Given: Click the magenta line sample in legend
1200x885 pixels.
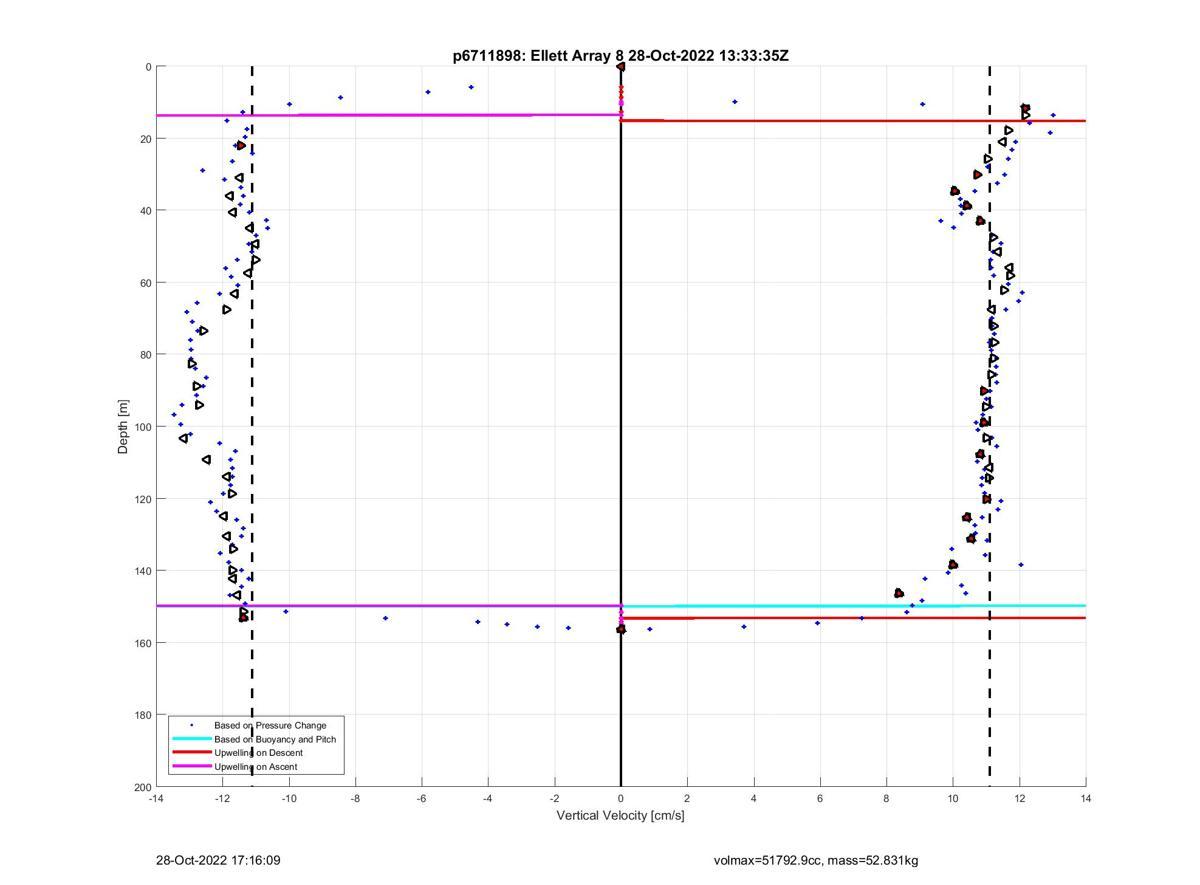Looking at the screenshot, I should [191, 767].
